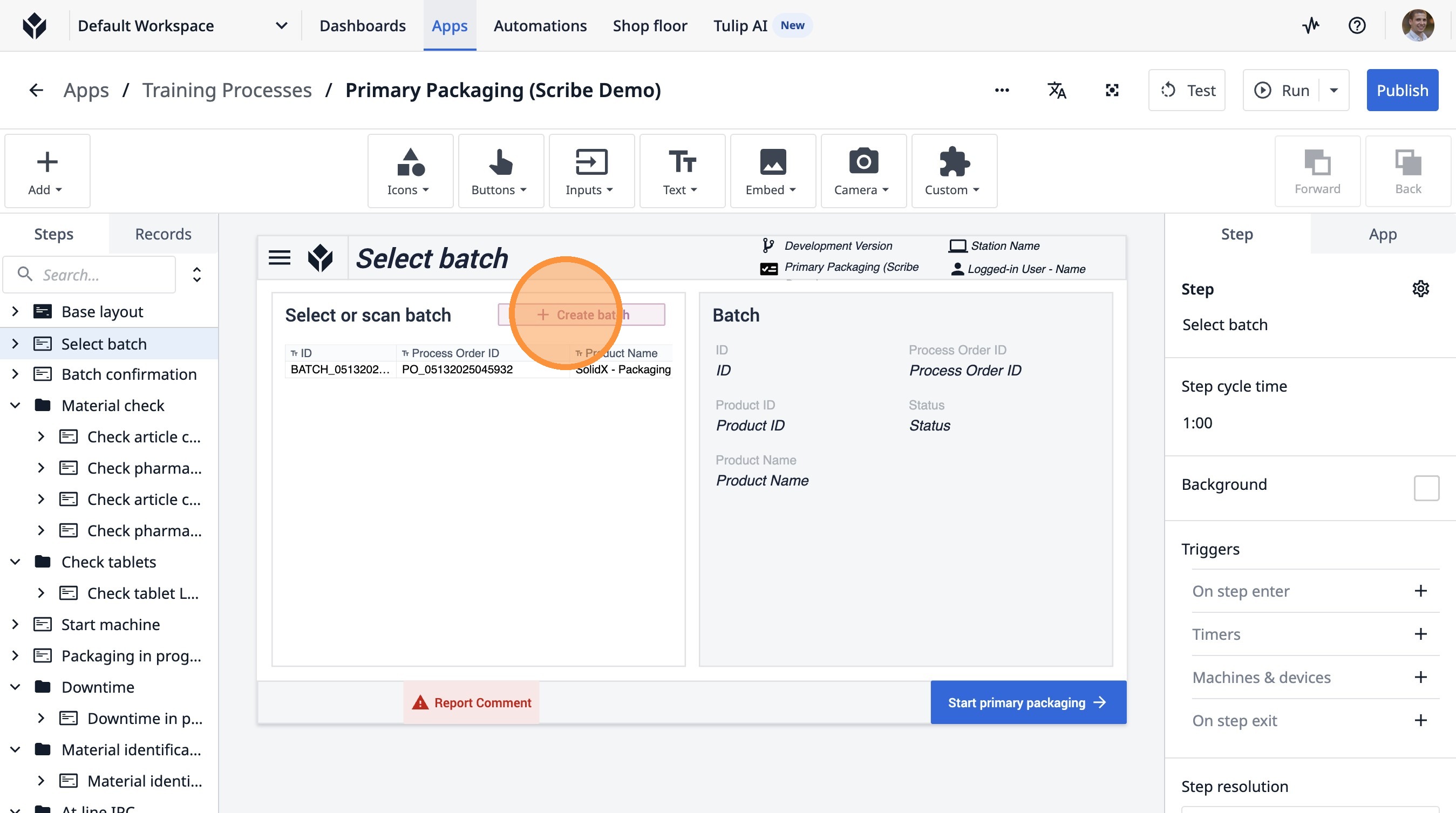Open the translation icon in header

1057,91
